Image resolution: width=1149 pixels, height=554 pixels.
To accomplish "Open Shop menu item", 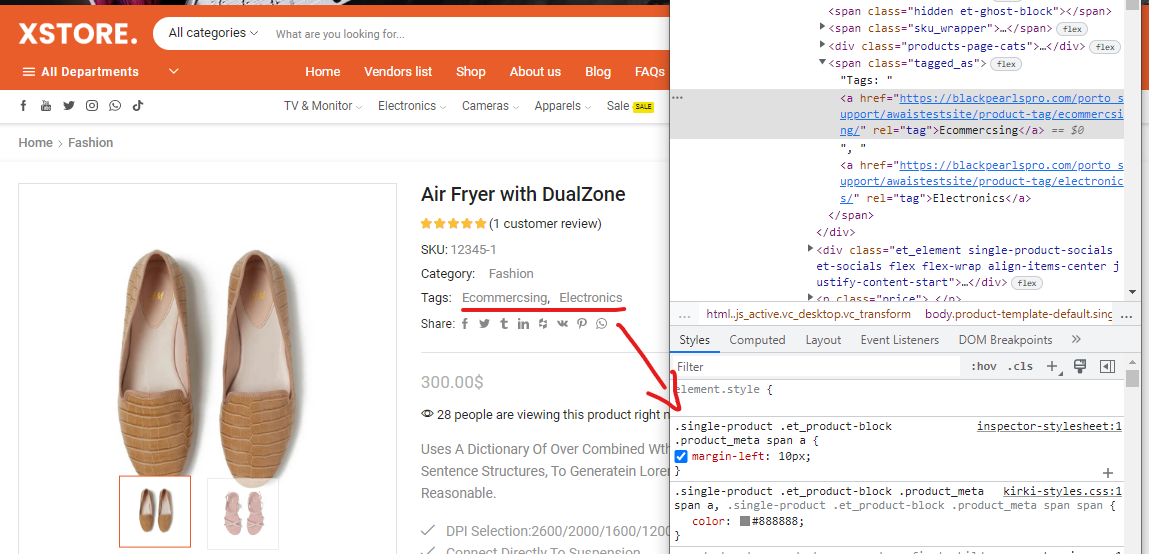I will (x=470, y=72).
